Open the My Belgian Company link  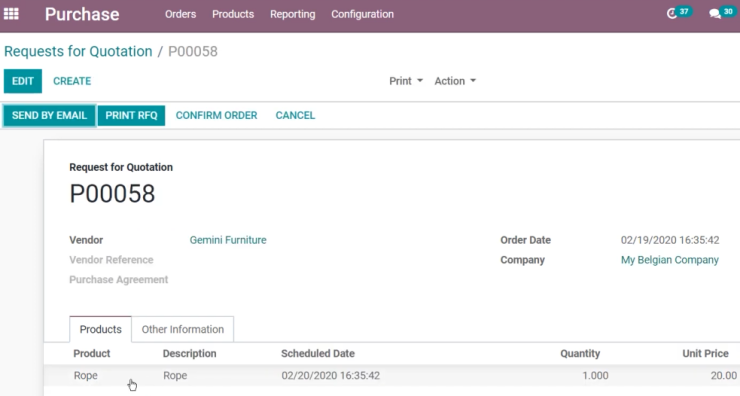[x=670, y=260]
